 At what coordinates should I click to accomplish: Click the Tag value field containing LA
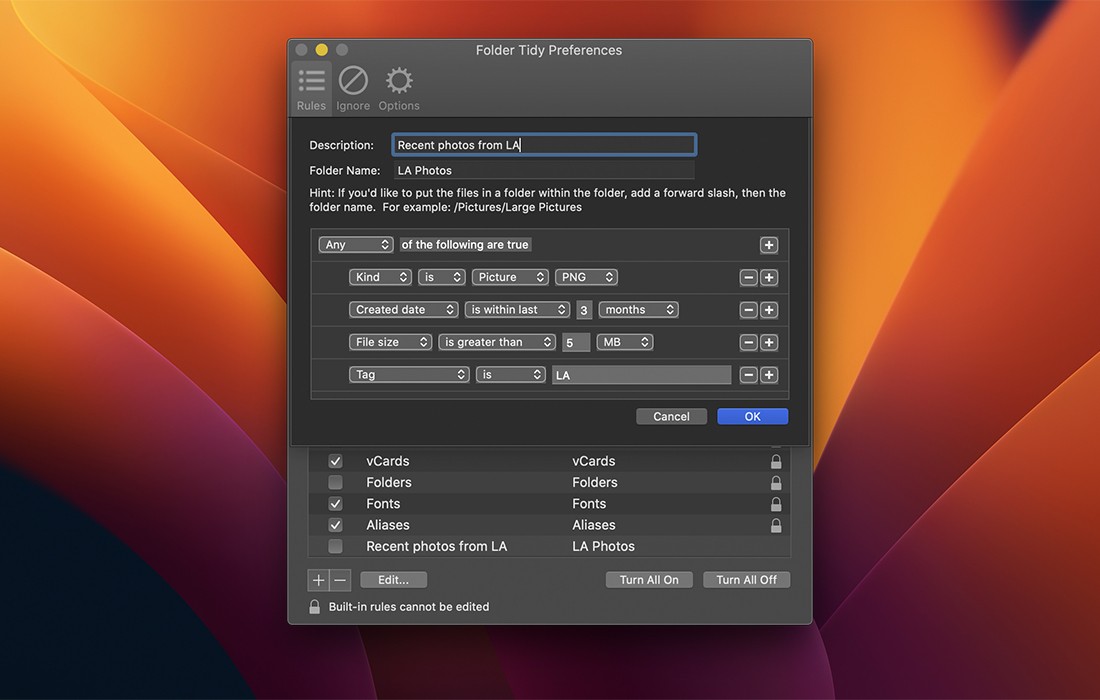click(x=641, y=375)
